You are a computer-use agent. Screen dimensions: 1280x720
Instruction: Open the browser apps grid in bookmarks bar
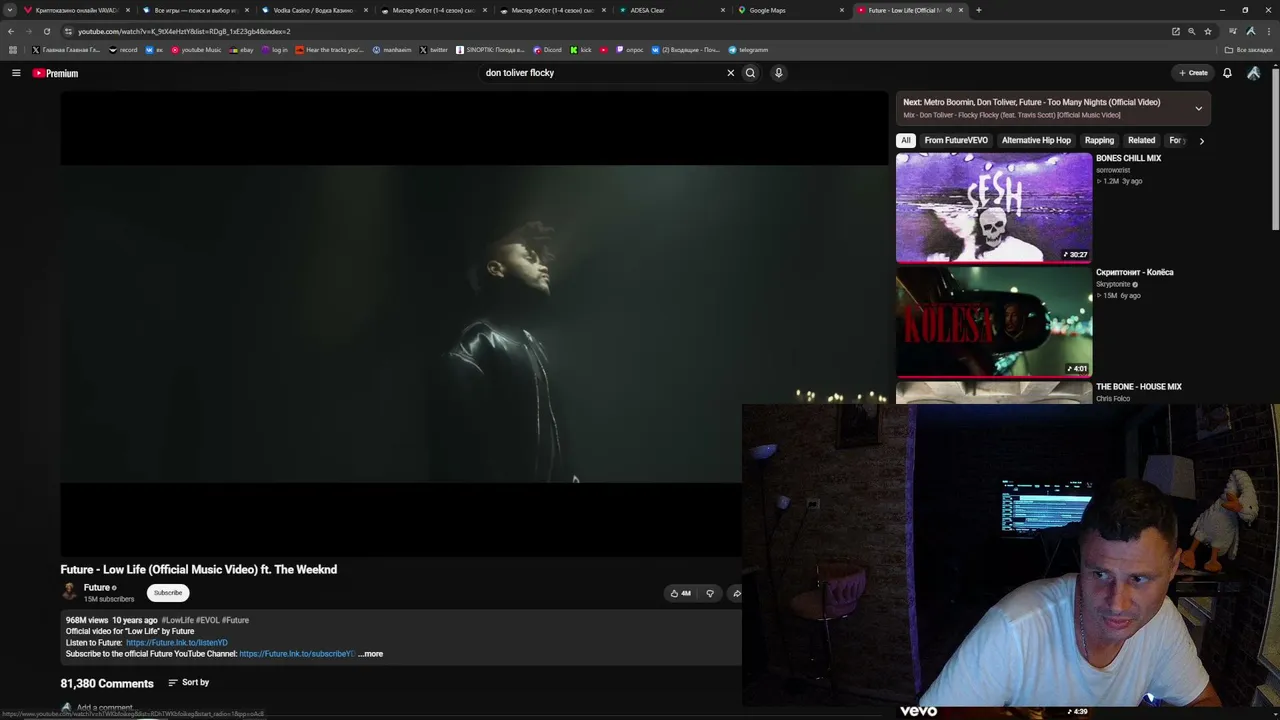pyautogui.click(x=12, y=50)
